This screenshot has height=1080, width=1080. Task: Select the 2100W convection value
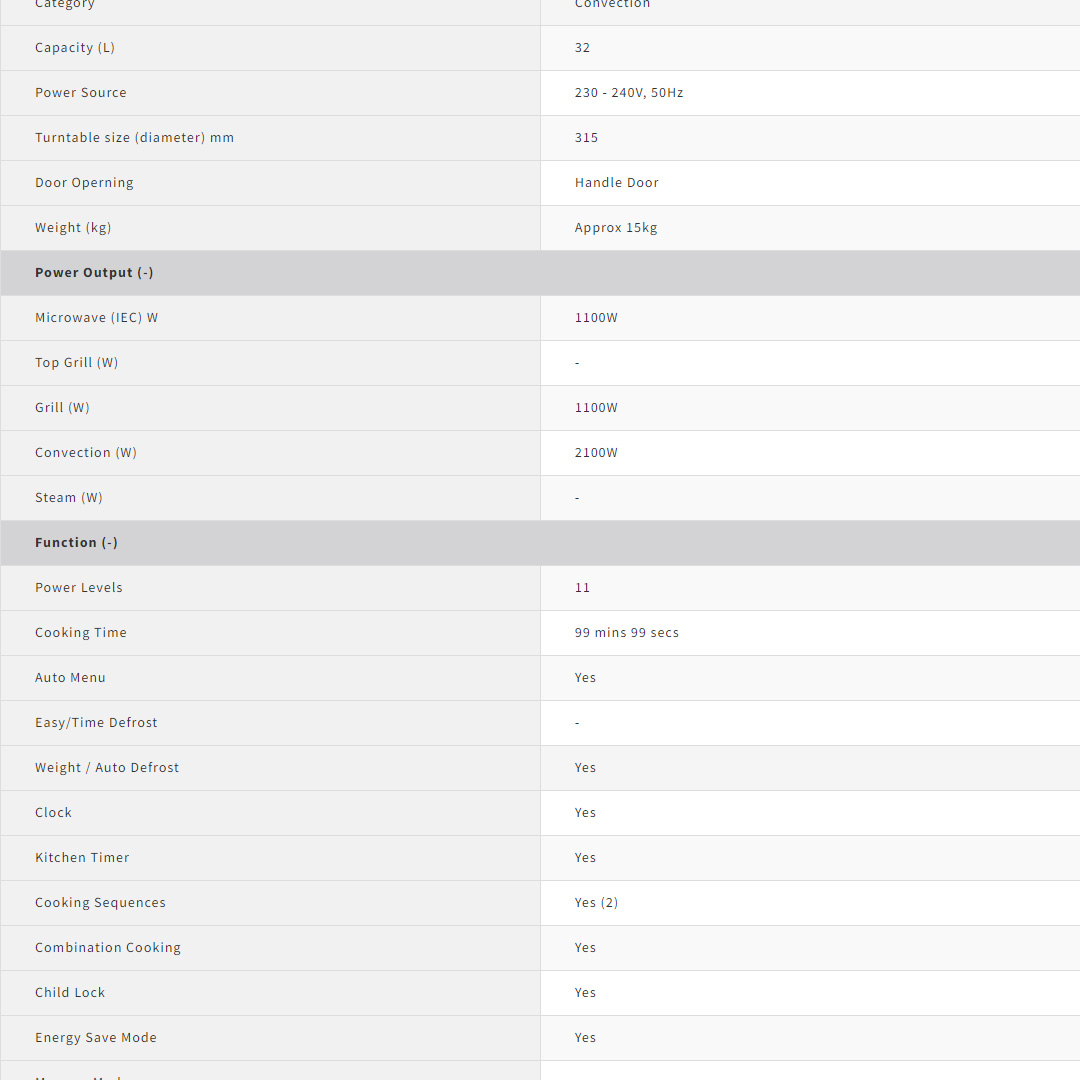pyautogui.click(x=596, y=453)
